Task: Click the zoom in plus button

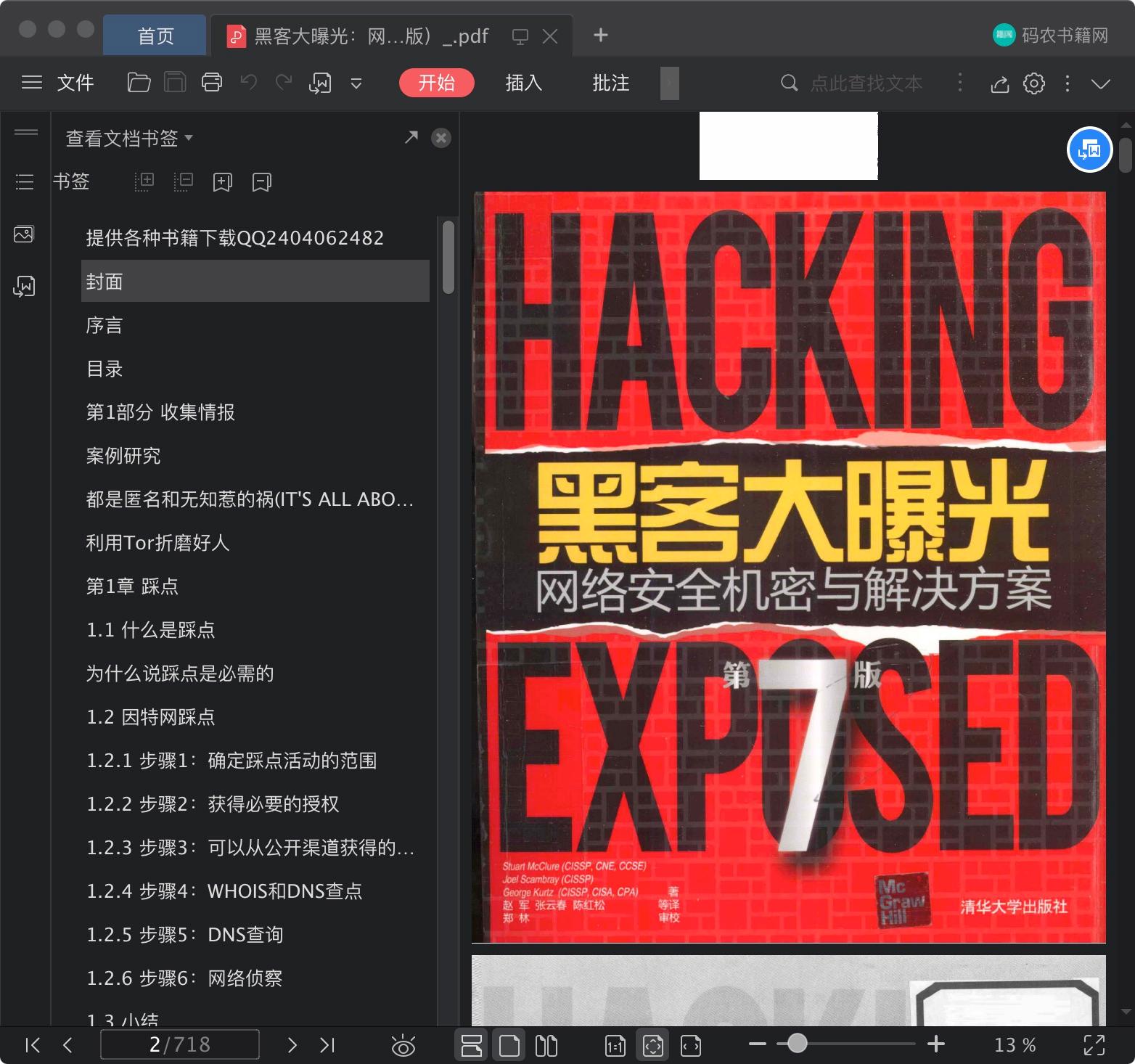Action: [936, 1044]
